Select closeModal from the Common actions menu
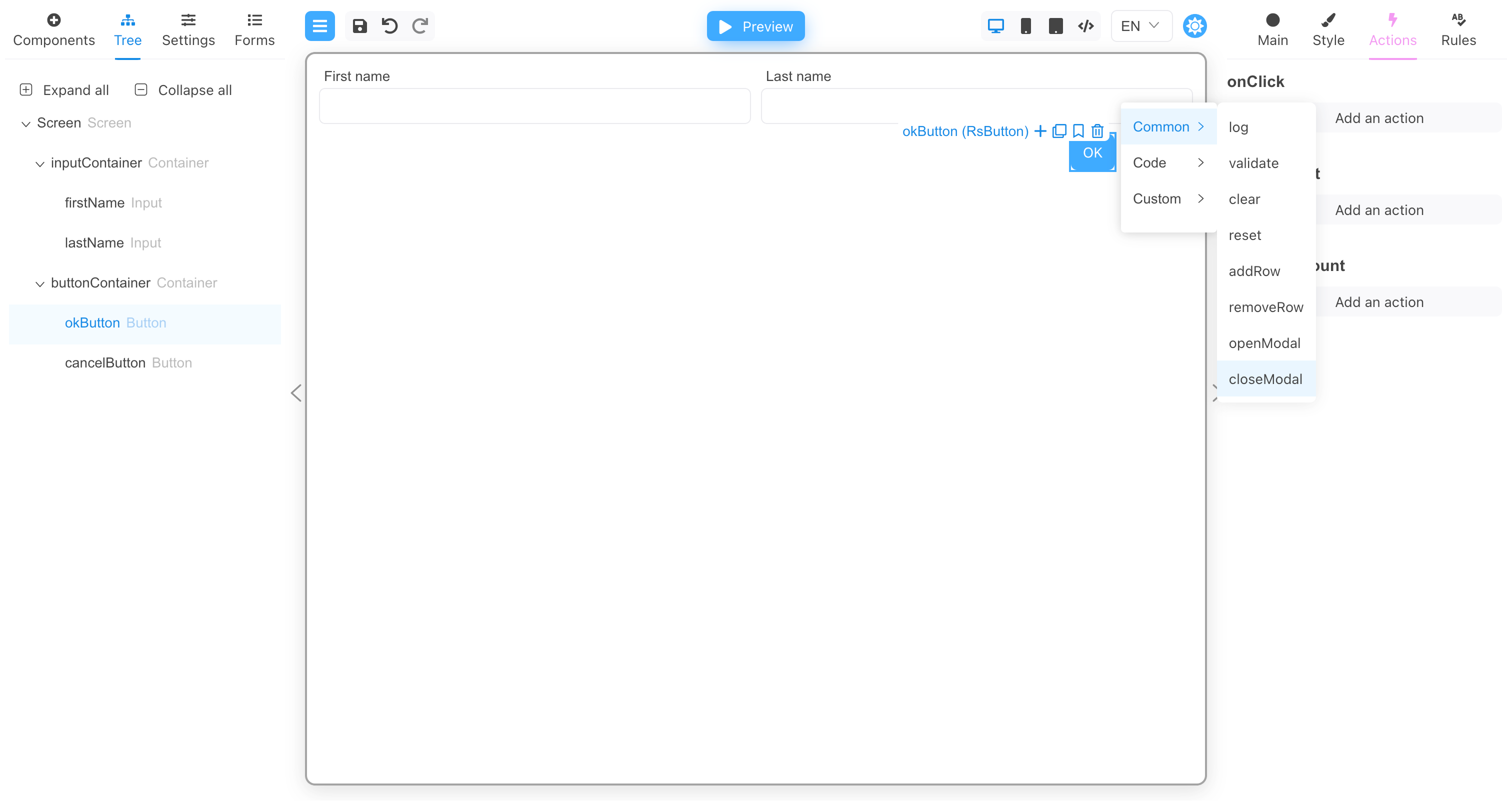This screenshot has height=801, width=1512. point(1265,378)
